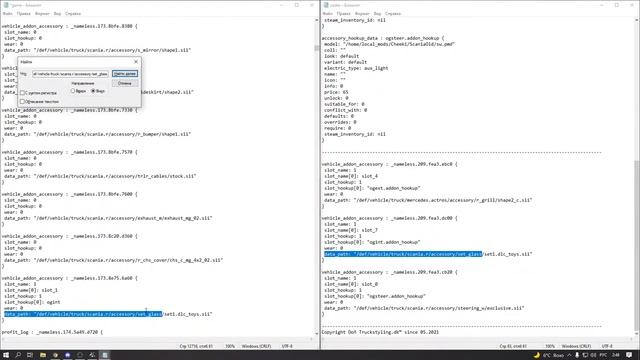The width and height of the screenshot is (640, 360).
Task: Click the electric_type: aux_light line
Action: pyautogui.click(x=356, y=68)
